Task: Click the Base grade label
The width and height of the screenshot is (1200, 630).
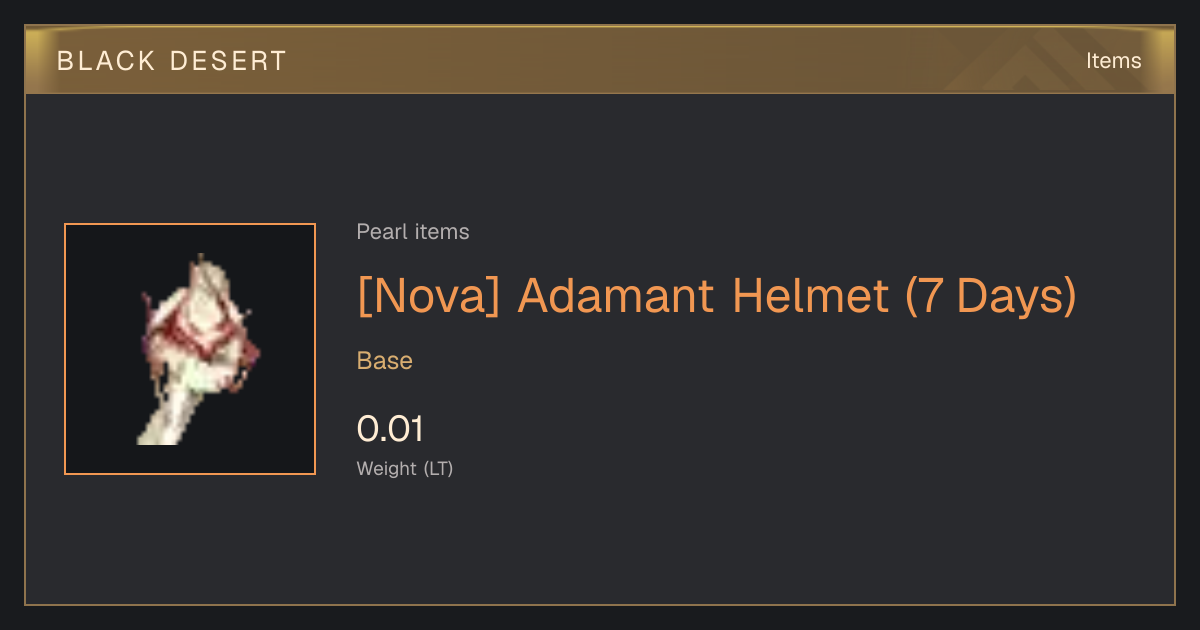Action: pyautogui.click(x=385, y=361)
